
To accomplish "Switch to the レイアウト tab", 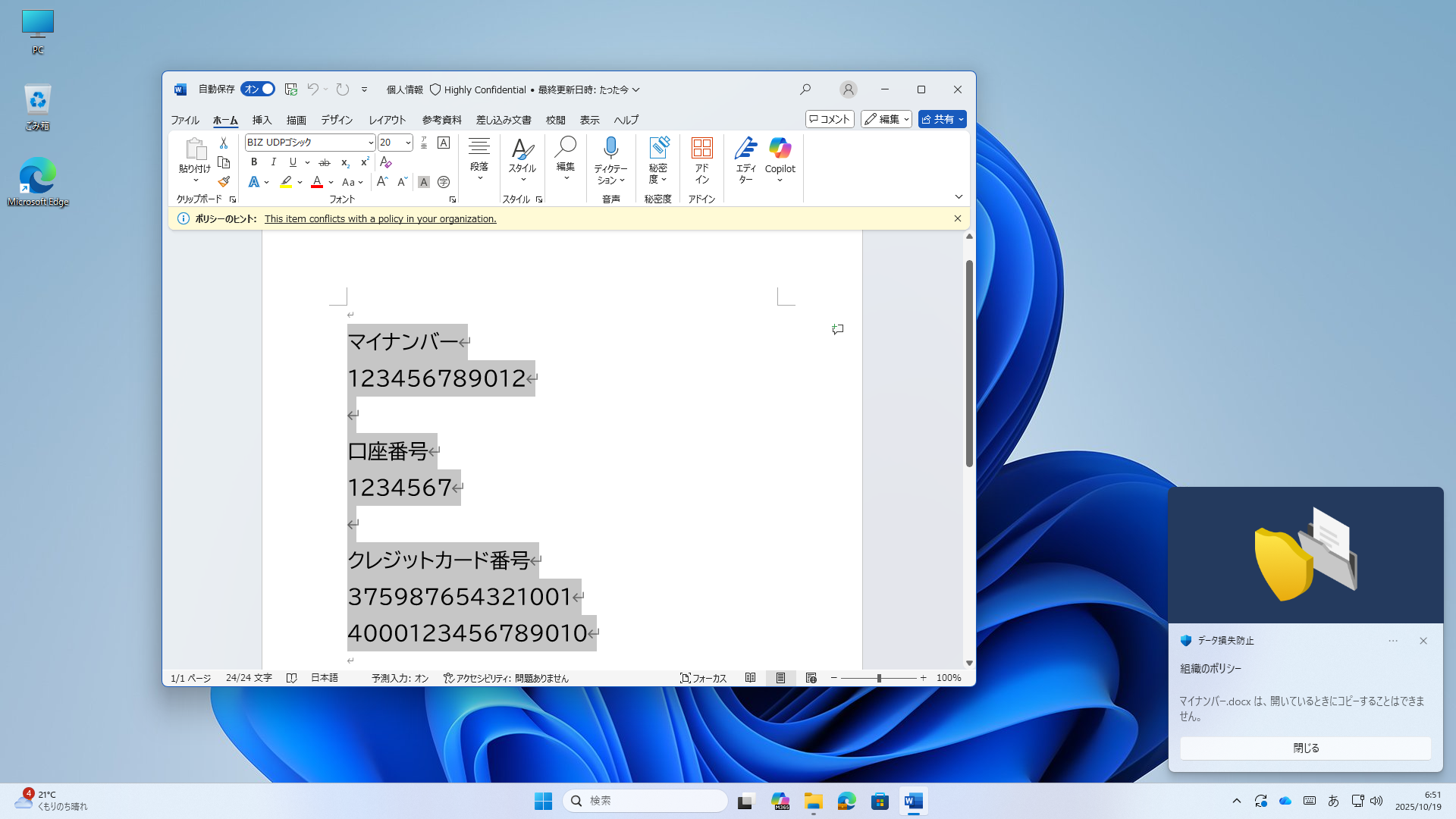I will click(388, 120).
